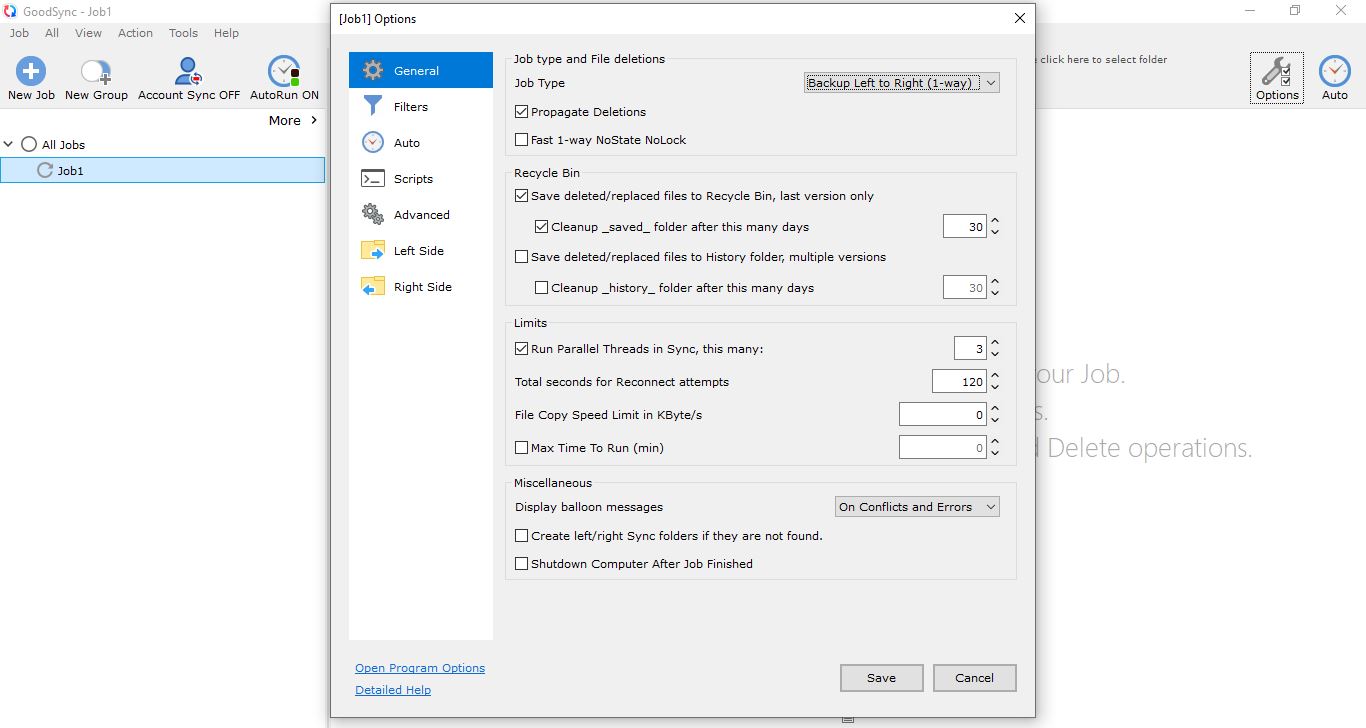Open Display balloon messages dropdown

(917, 507)
